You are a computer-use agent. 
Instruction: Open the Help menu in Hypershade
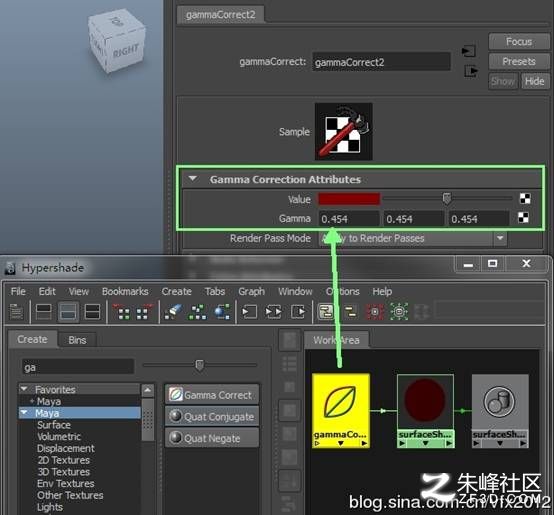click(382, 291)
